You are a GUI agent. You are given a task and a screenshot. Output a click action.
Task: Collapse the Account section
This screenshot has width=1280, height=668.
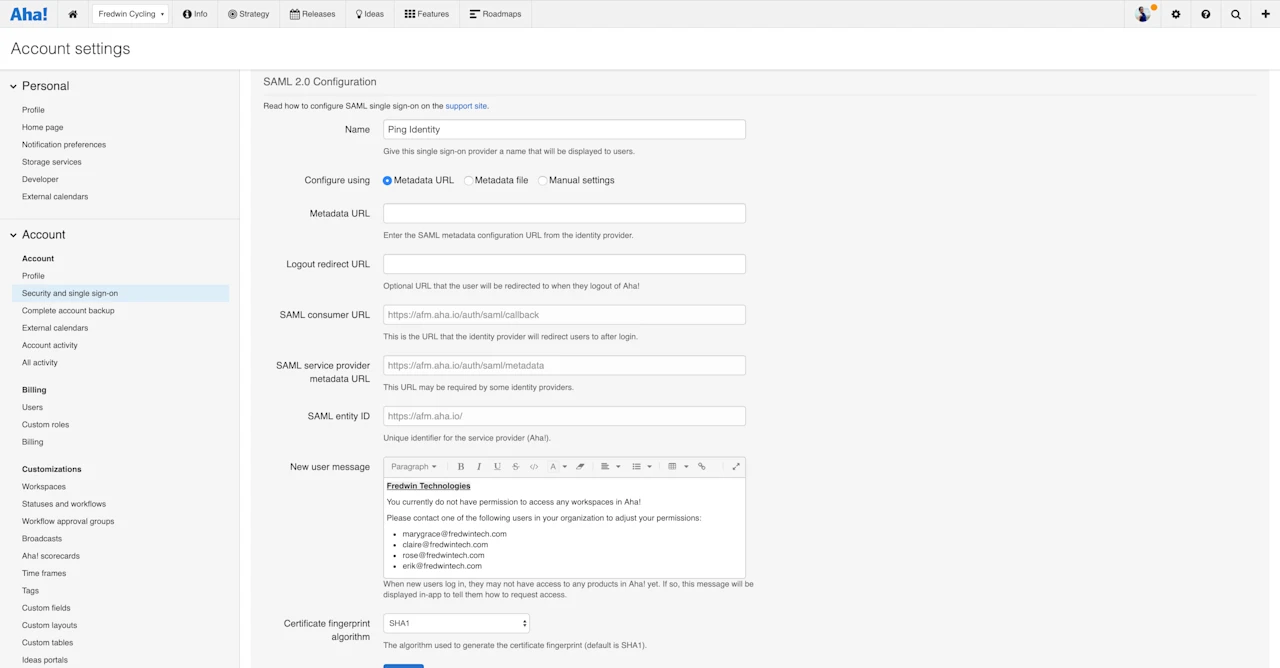14,235
